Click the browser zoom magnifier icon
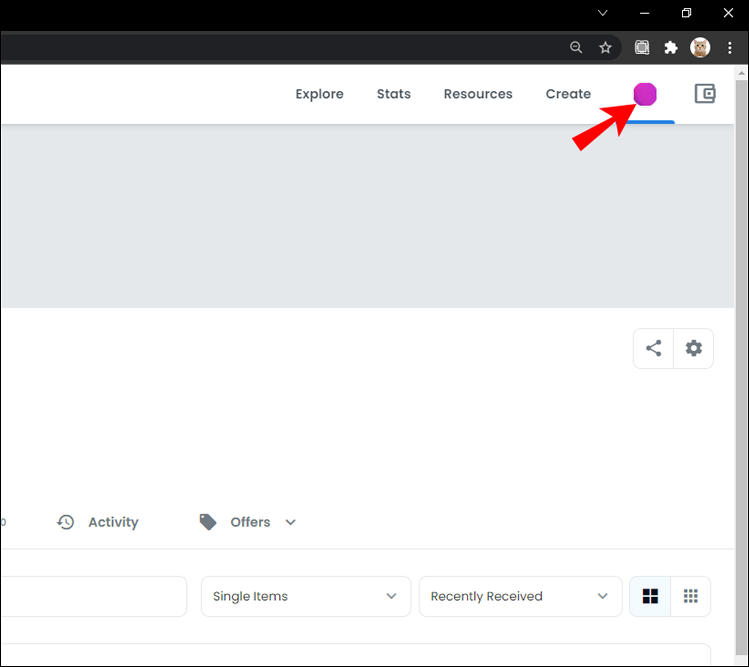 (576, 47)
